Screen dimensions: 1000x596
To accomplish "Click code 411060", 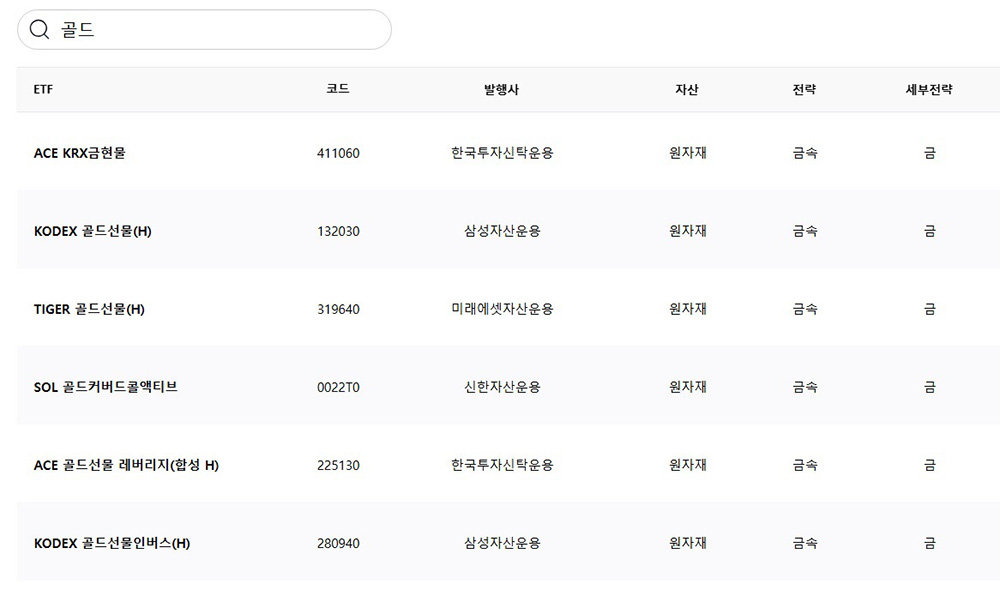I will (338, 153).
